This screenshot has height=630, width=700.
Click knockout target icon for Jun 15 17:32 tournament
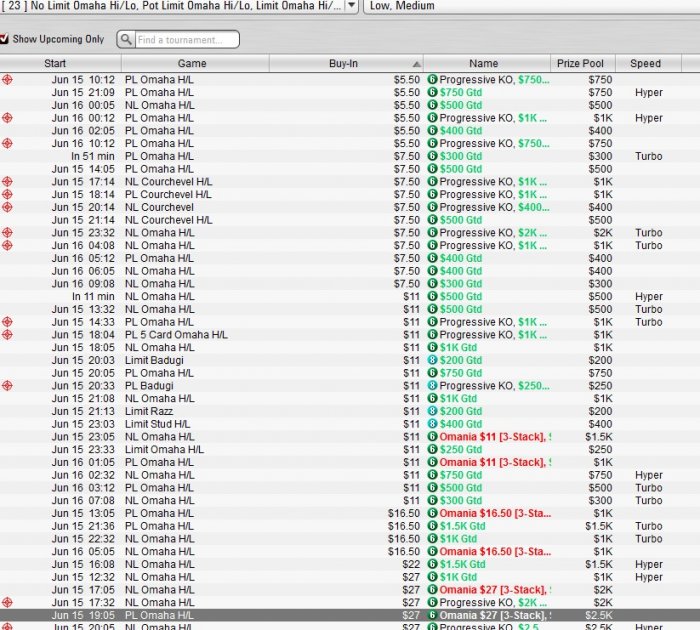[x=7, y=602]
